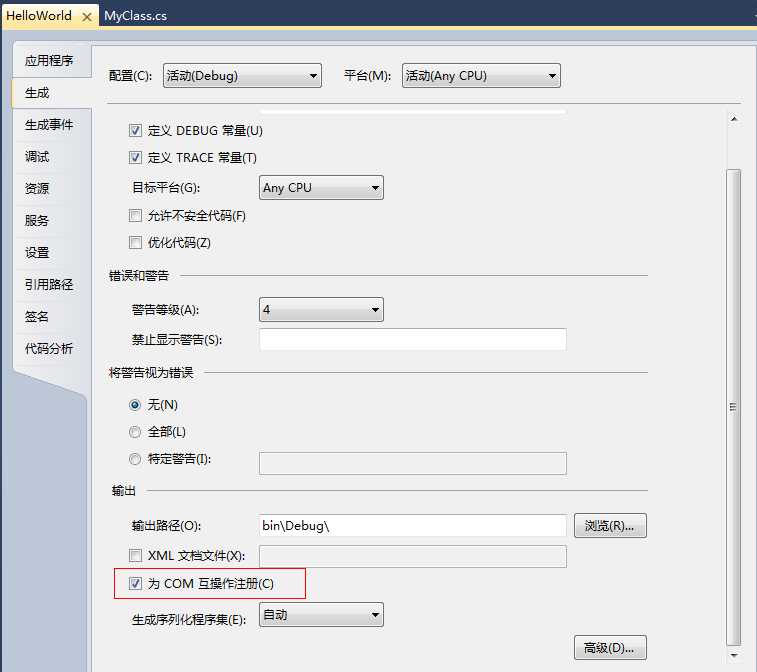
Task: Click the 高级(D)... button
Action: (x=610, y=647)
